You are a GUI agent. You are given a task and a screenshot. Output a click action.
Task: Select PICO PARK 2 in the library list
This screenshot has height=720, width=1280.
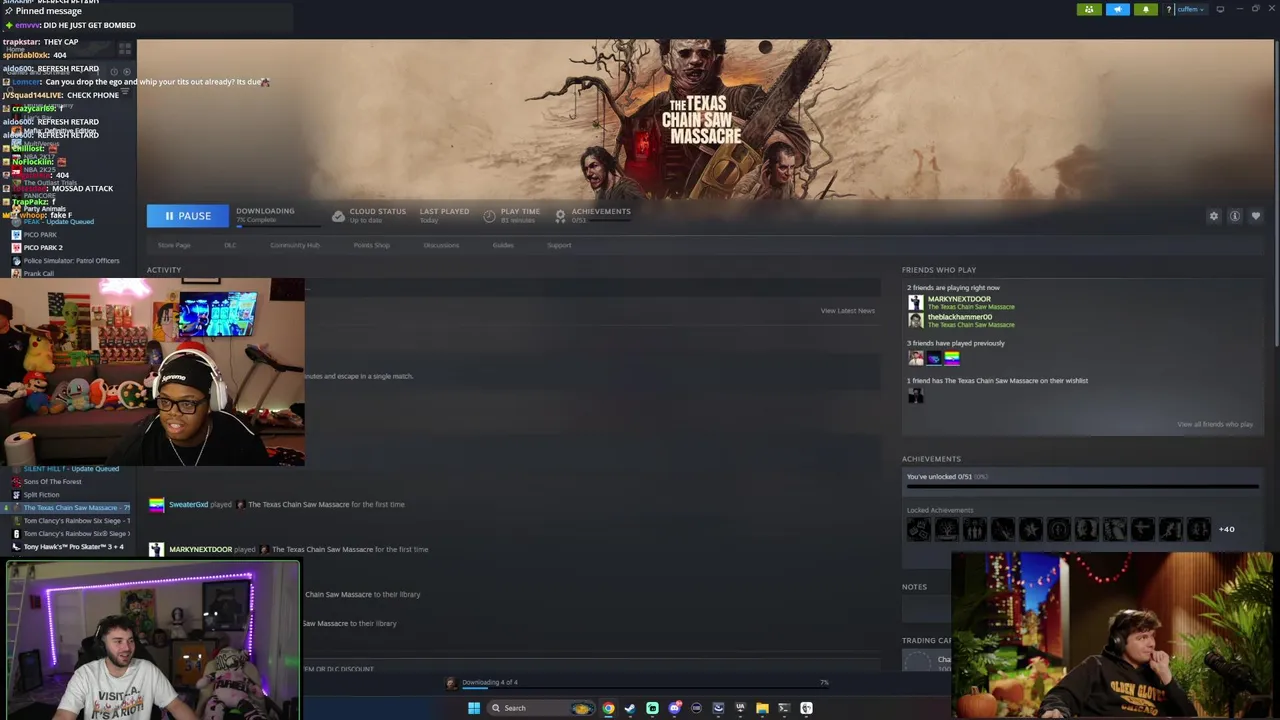(43, 248)
